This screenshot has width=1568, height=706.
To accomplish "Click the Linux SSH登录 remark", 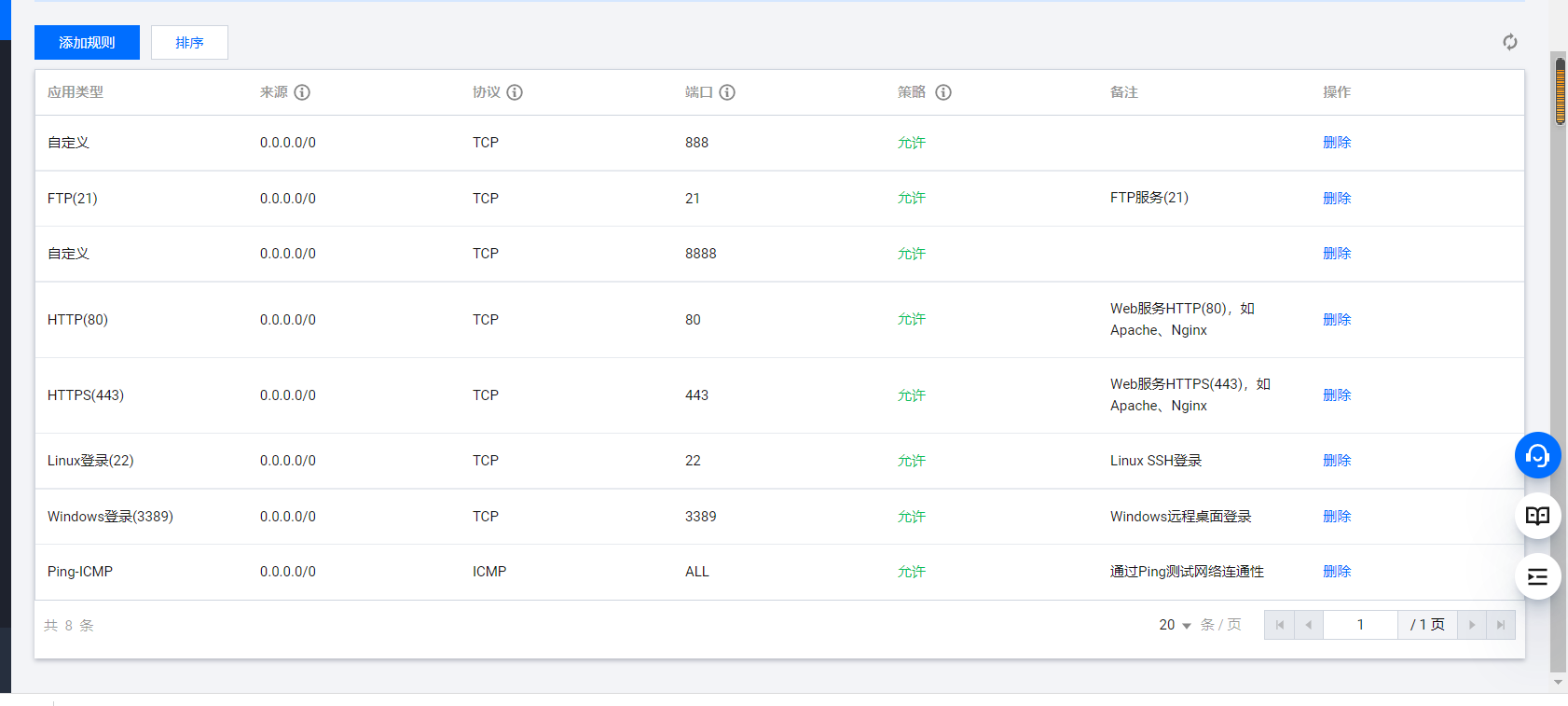I will 1156,461.
